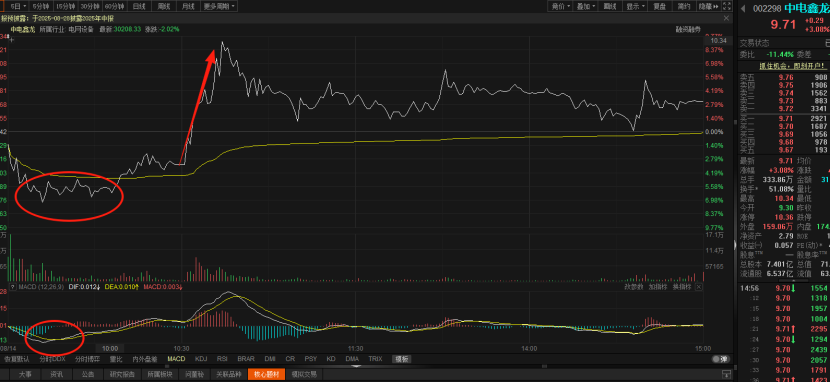Select the BRAR indicator tab
Image resolution: width=830 pixels, height=382 pixels.
click(246, 359)
